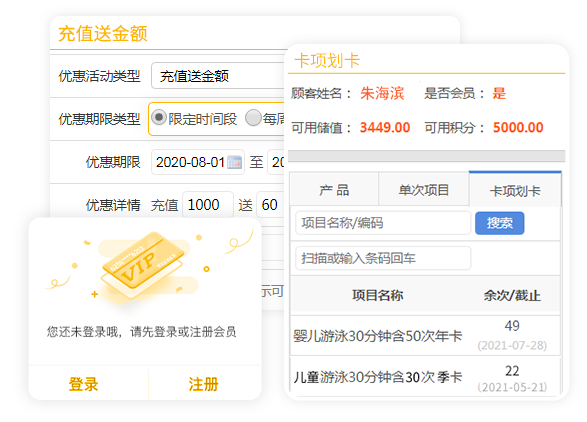Click customer name 朱海滨
Viewport: 587px width, 422px height.
[x=382, y=93]
